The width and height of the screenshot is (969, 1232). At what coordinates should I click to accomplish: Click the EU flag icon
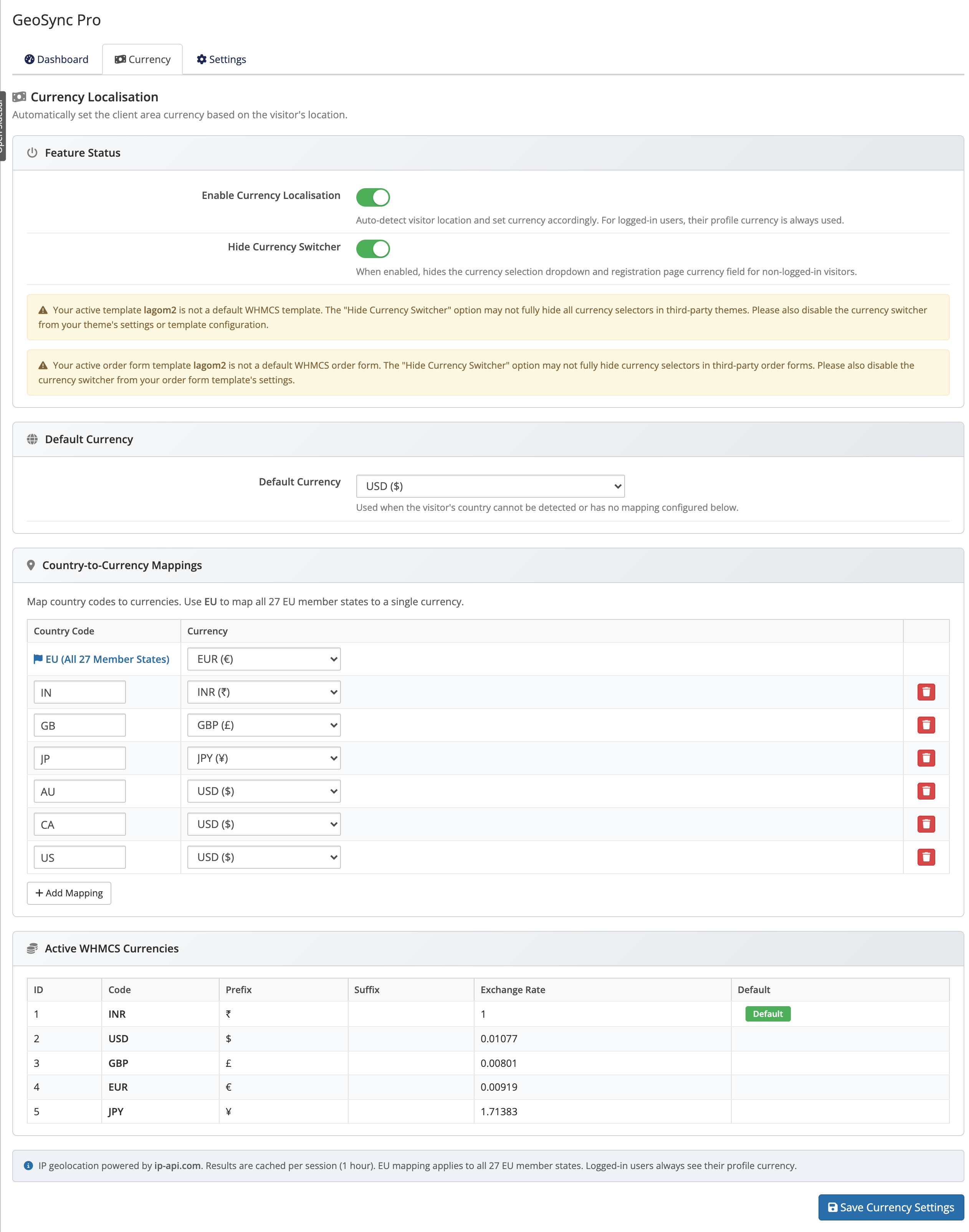click(x=38, y=659)
